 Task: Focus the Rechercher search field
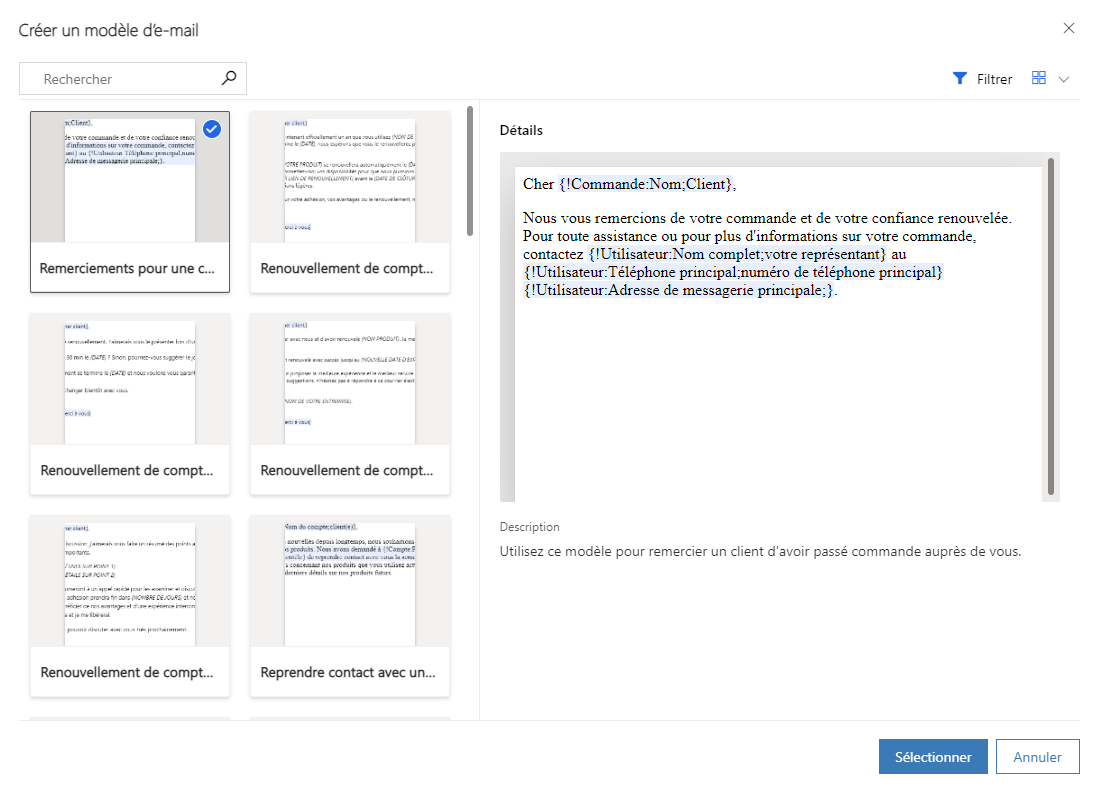(133, 79)
